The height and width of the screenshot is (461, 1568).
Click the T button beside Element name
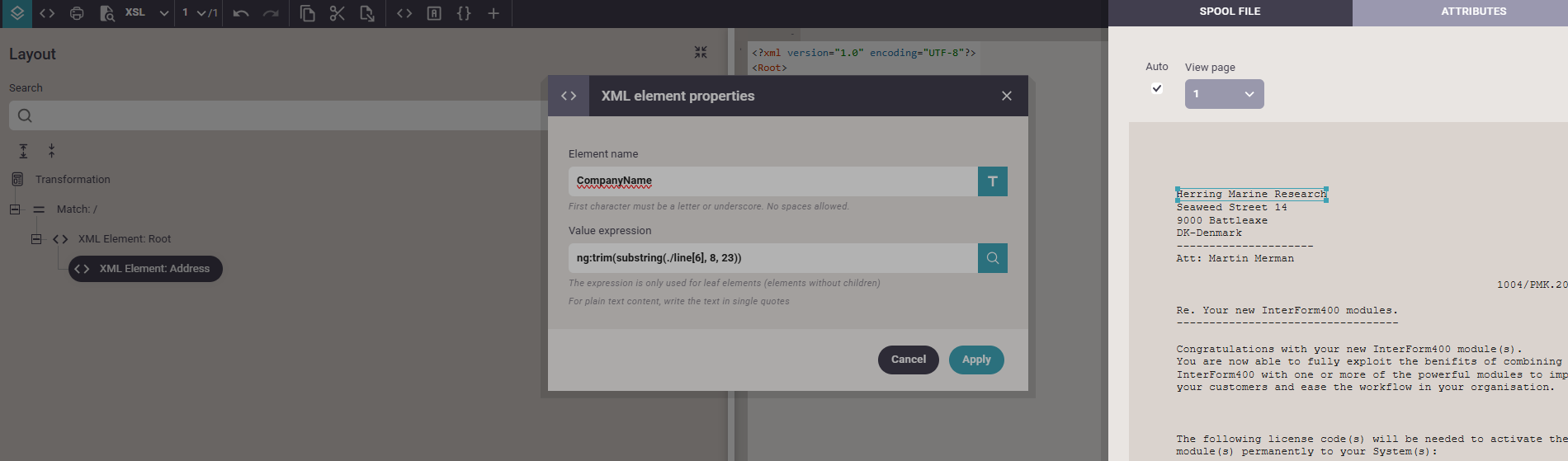point(992,181)
